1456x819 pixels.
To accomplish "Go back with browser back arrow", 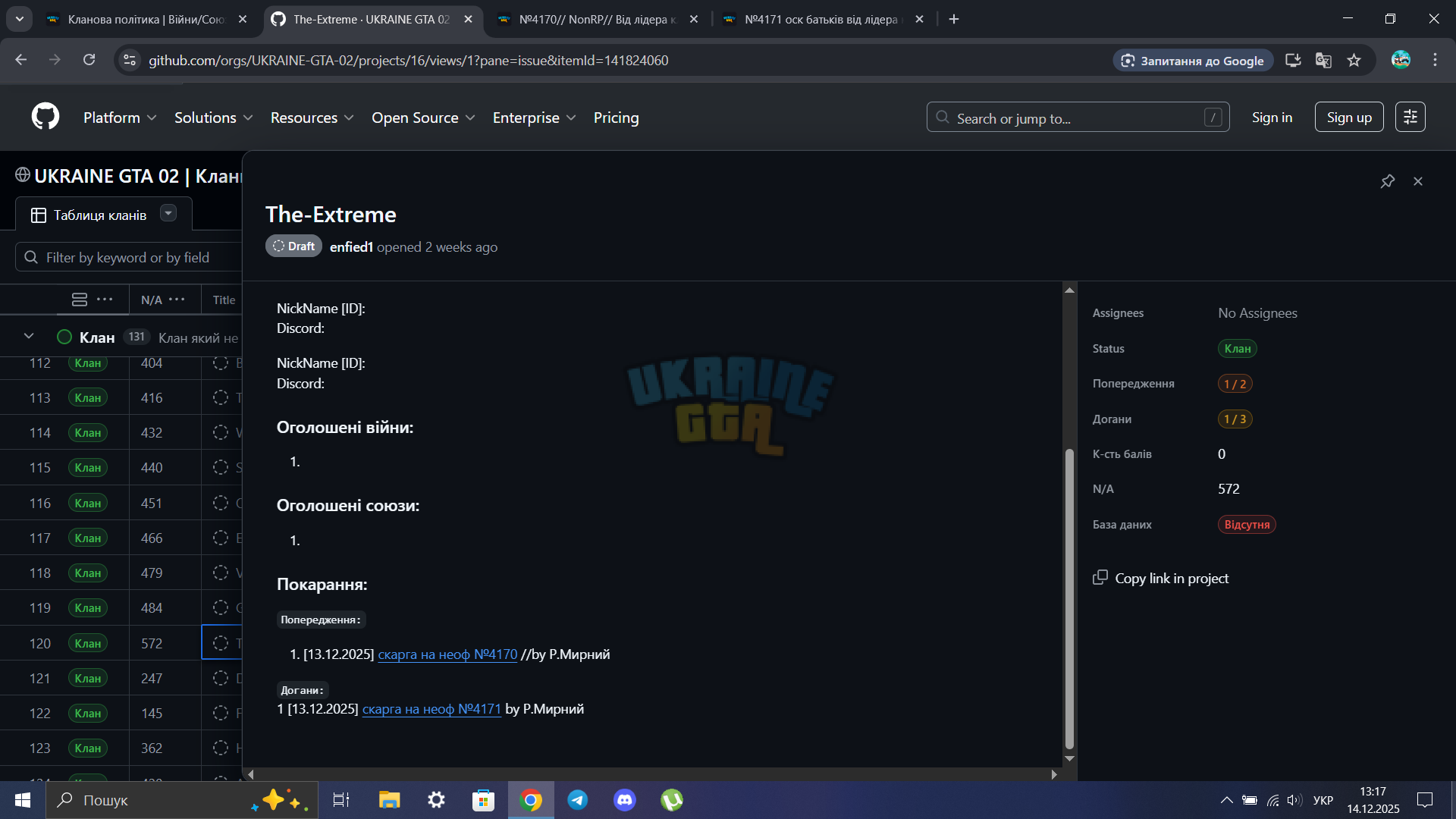I will click(21, 60).
